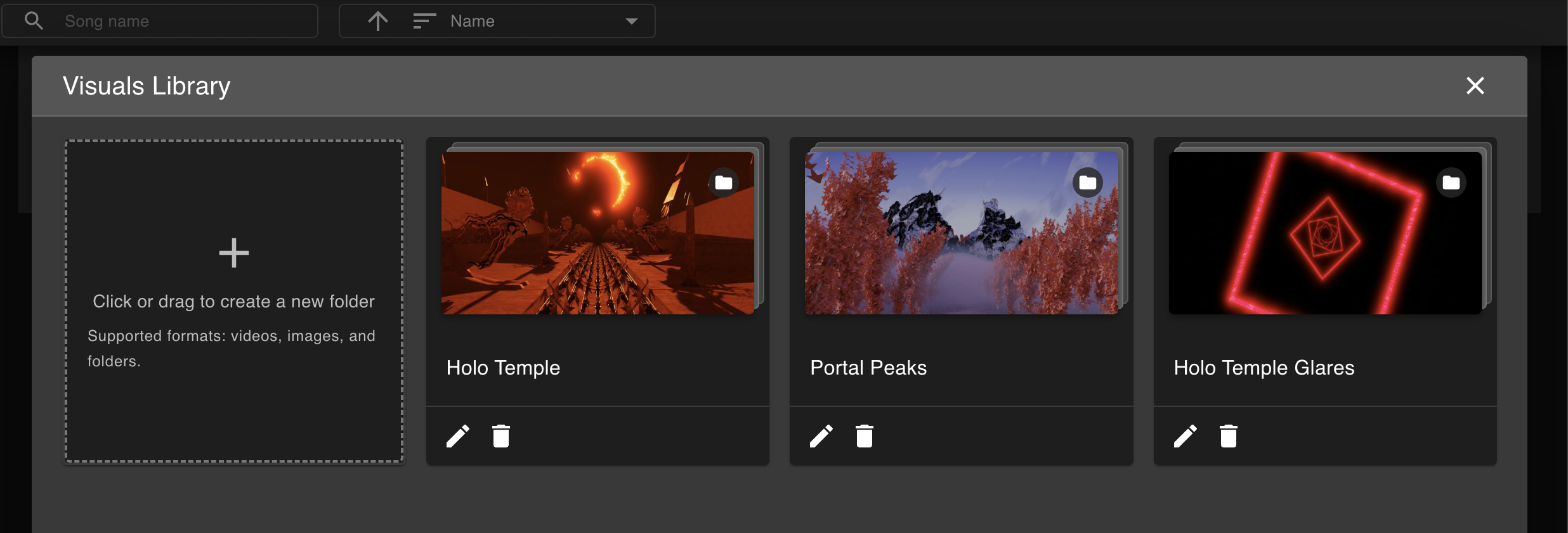
Task: Click the Visuals Library heading
Action: [147, 86]
